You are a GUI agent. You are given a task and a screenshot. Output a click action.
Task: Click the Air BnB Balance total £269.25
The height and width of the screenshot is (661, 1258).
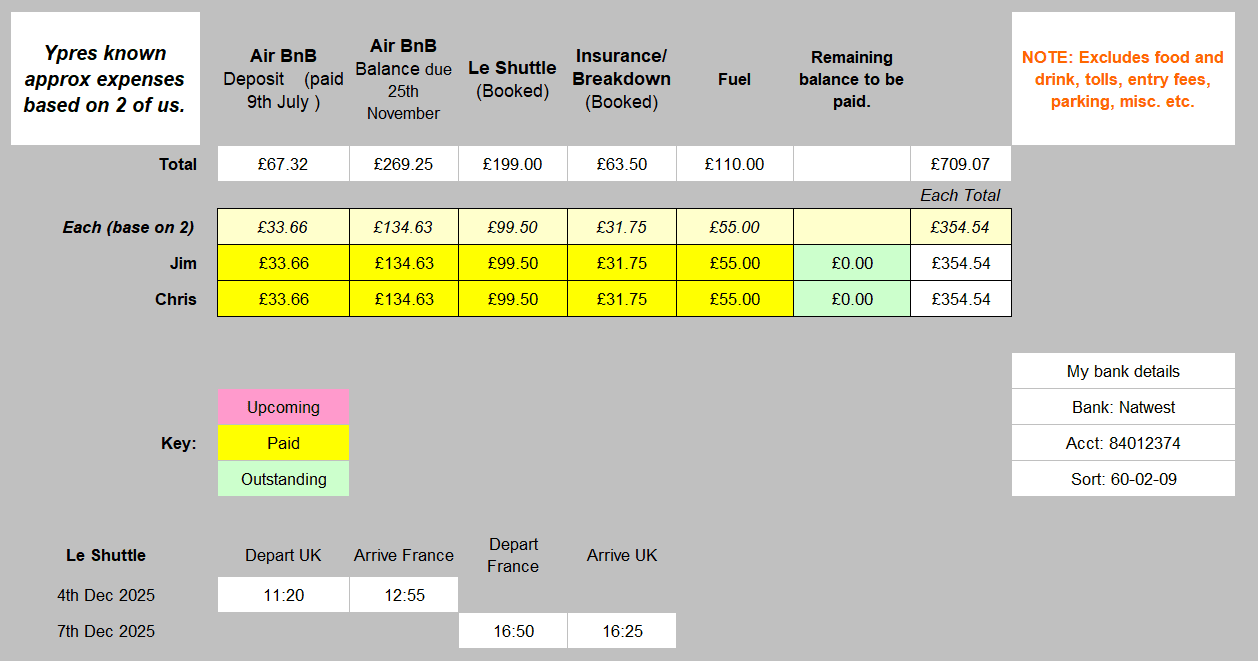(403, 164)
